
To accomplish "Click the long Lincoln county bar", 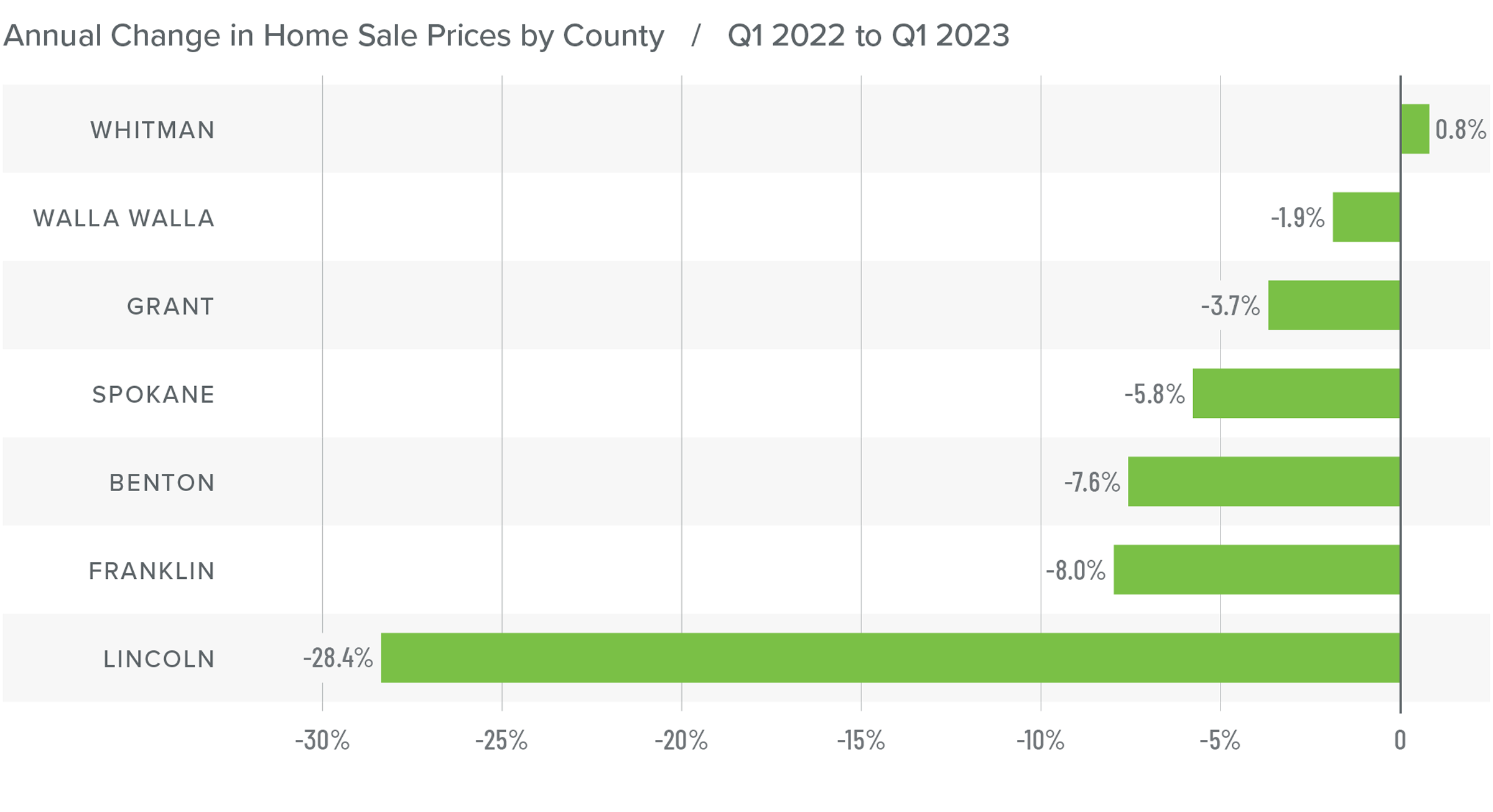I will click(890, 658).
